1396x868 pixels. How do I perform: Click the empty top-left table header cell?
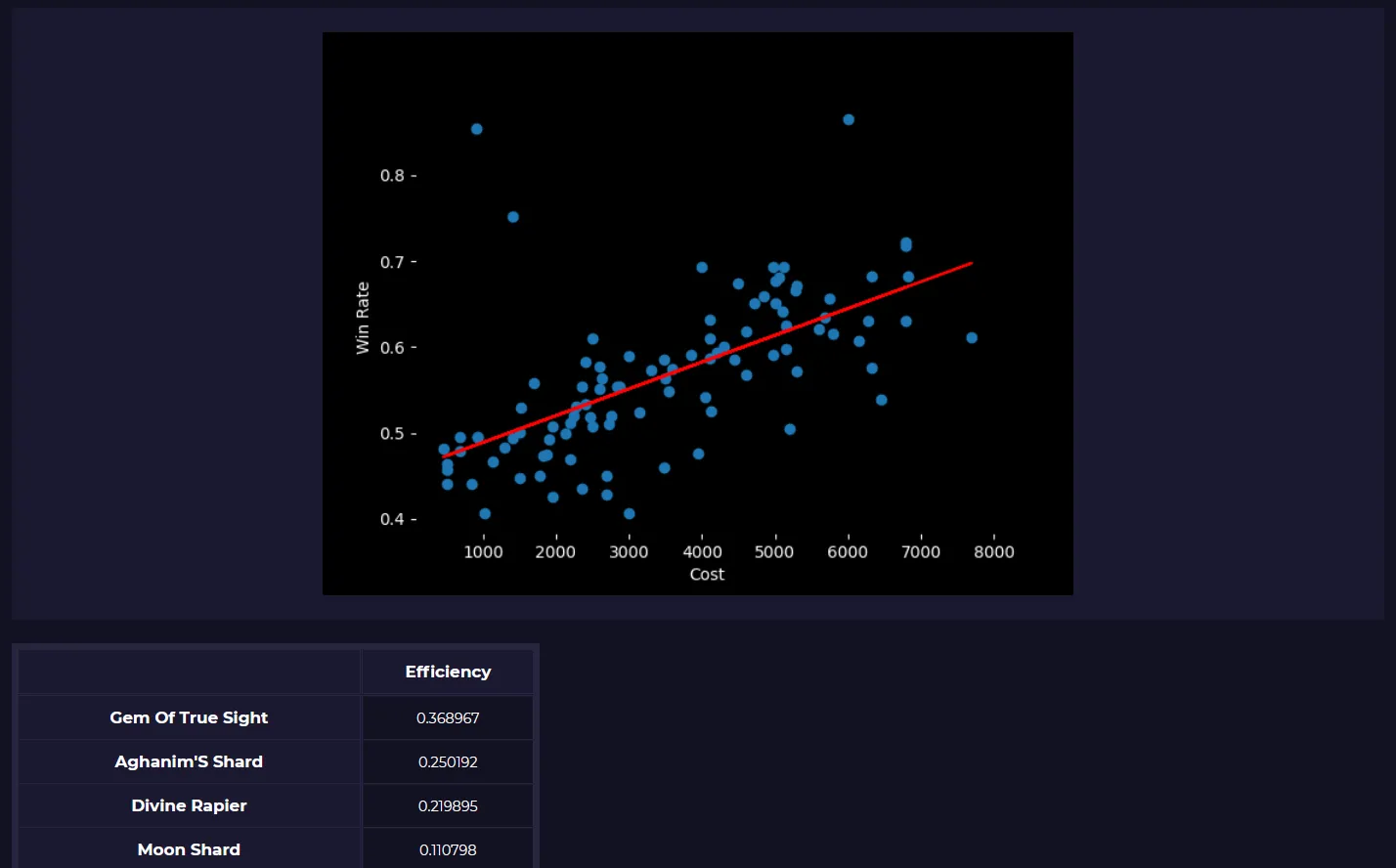[189, 672]
